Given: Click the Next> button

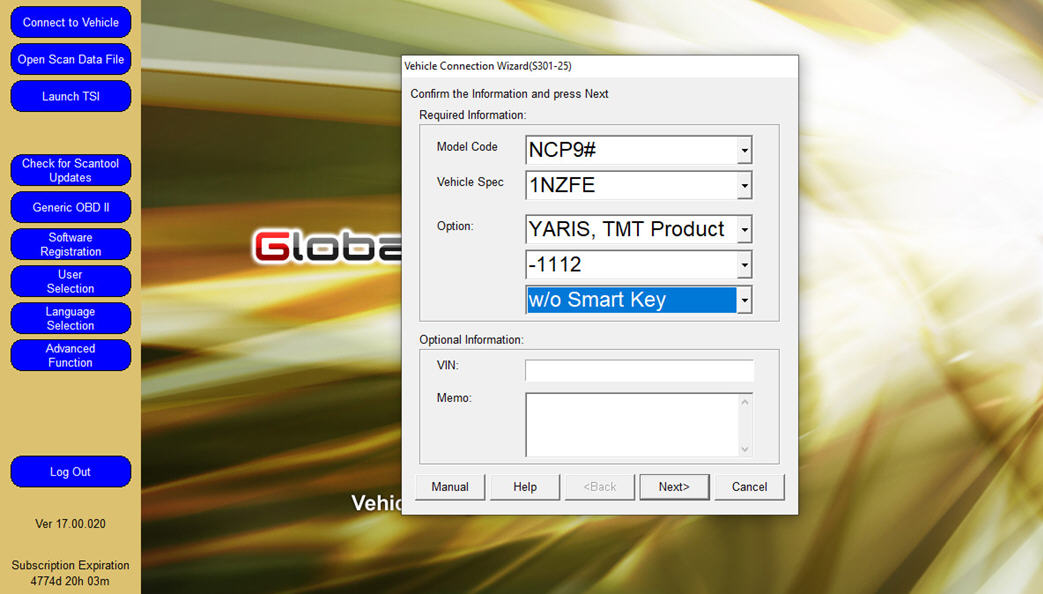Looking at the screenshot, I should pyautogui.click(x=674, y=487).
